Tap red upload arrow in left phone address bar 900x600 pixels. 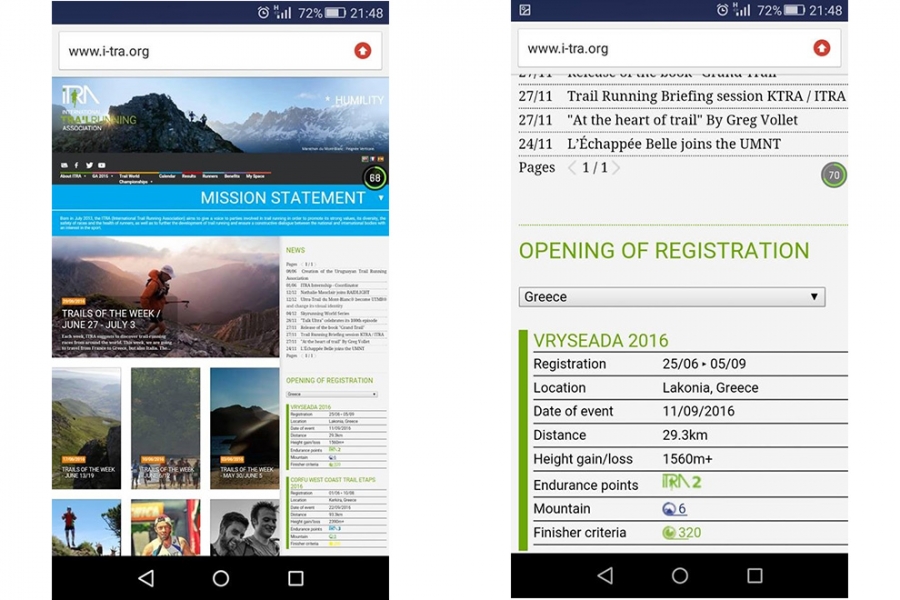click(362, 51)
